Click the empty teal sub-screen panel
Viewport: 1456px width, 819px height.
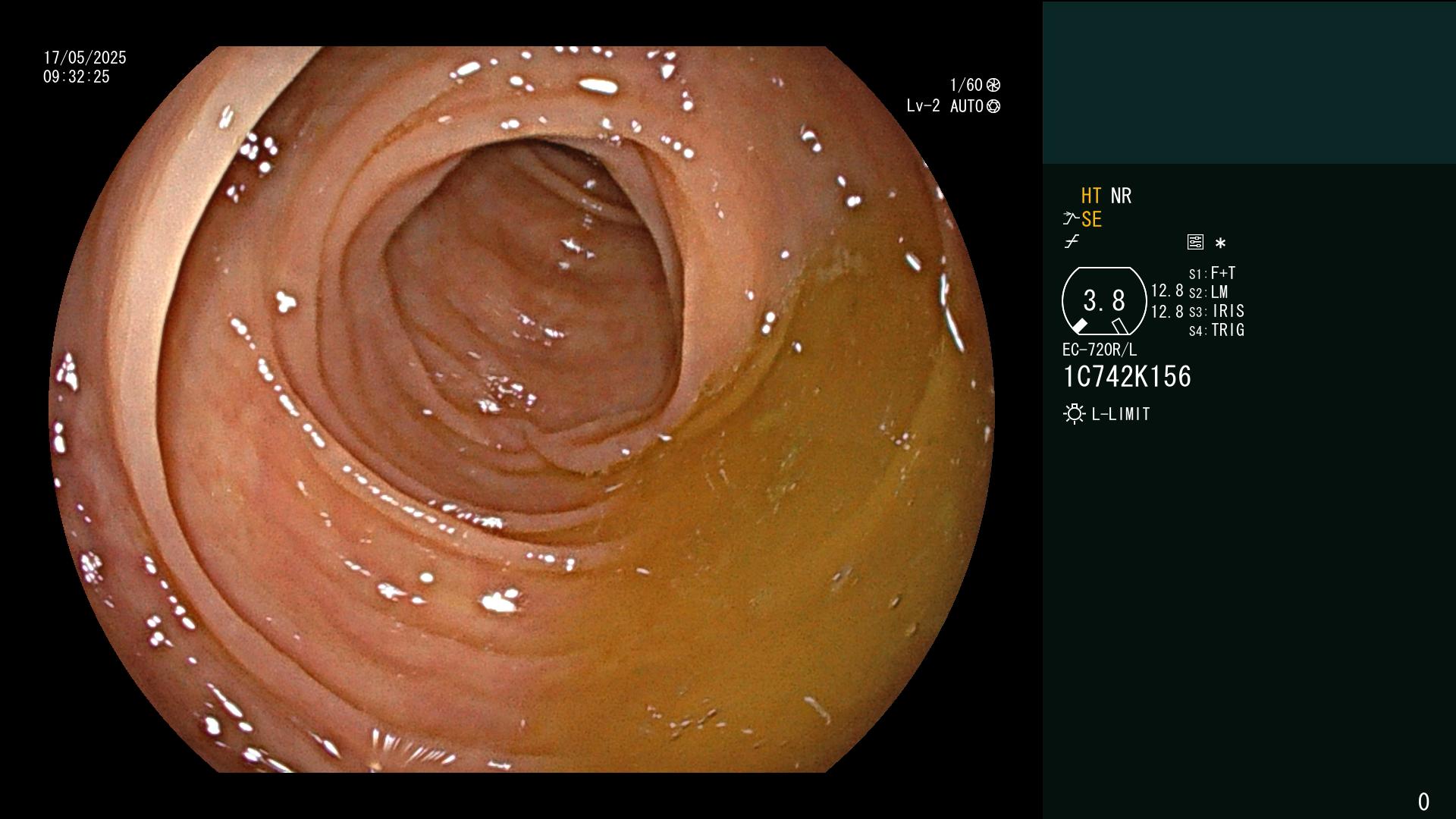pyautogui.click(x=1249, y=82)
